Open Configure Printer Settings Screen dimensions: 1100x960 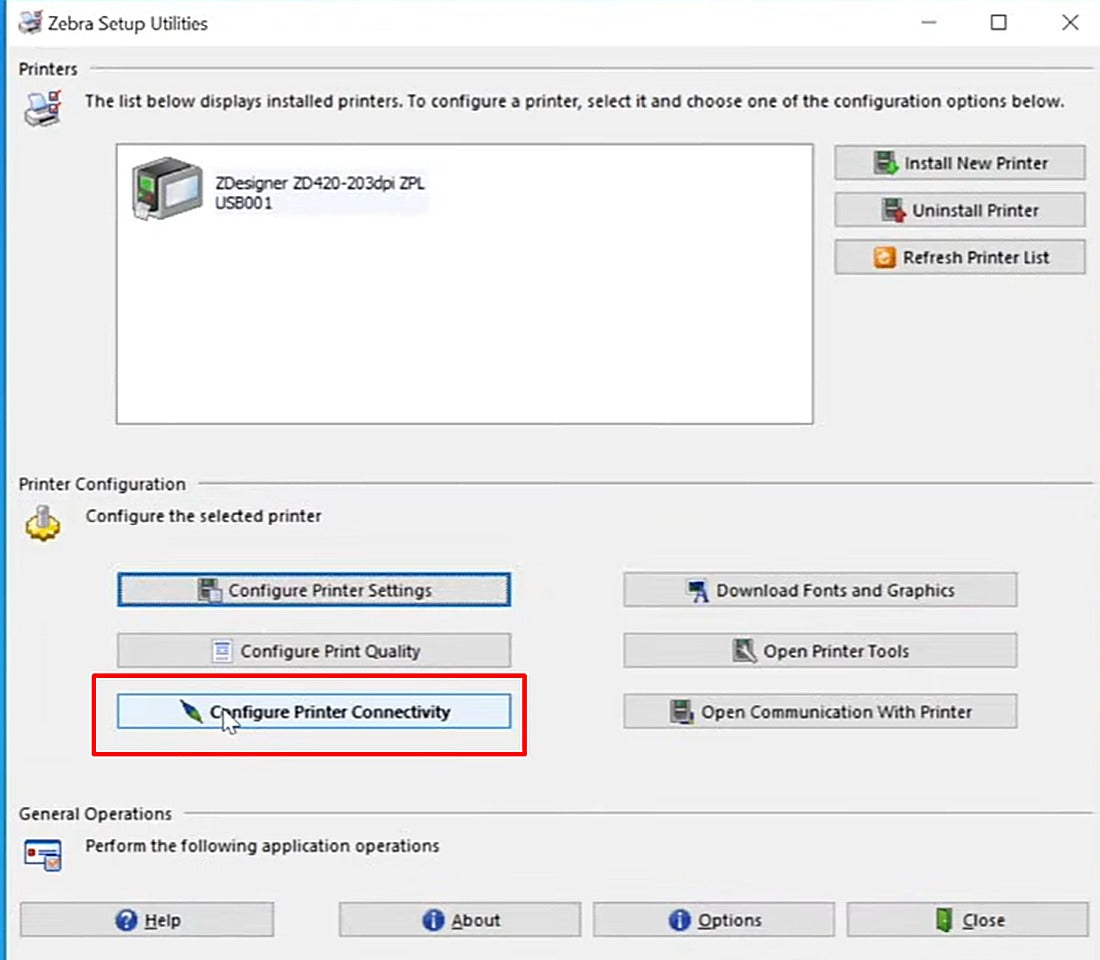pyautogui.click(x=314, y=589)
